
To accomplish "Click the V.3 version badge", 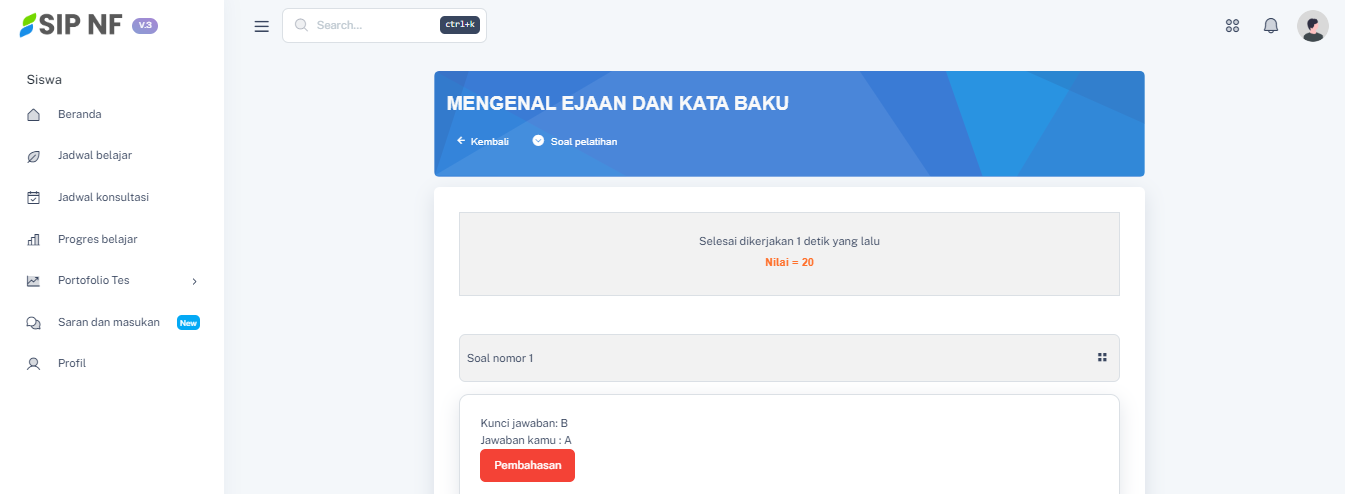I will [x=145, y=25].
